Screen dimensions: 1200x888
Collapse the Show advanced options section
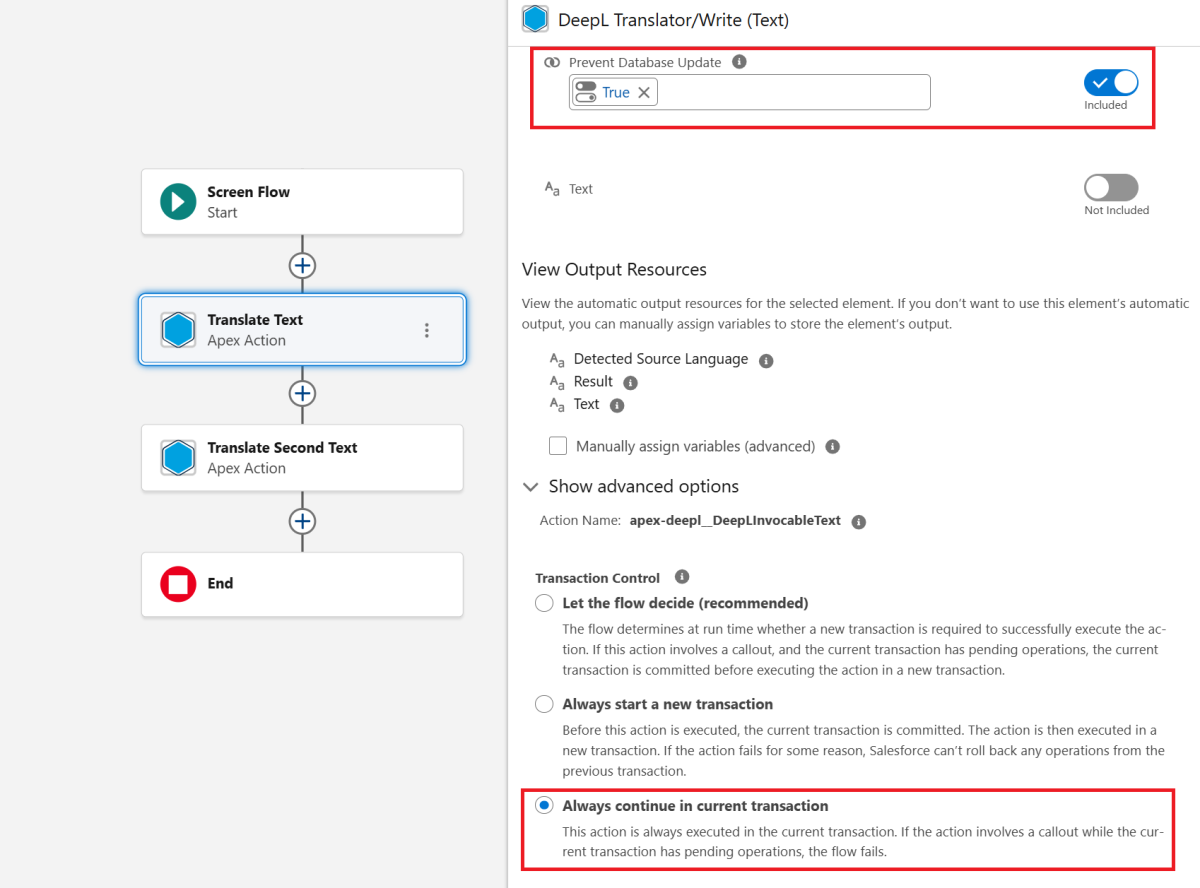[x=531, y=487]
